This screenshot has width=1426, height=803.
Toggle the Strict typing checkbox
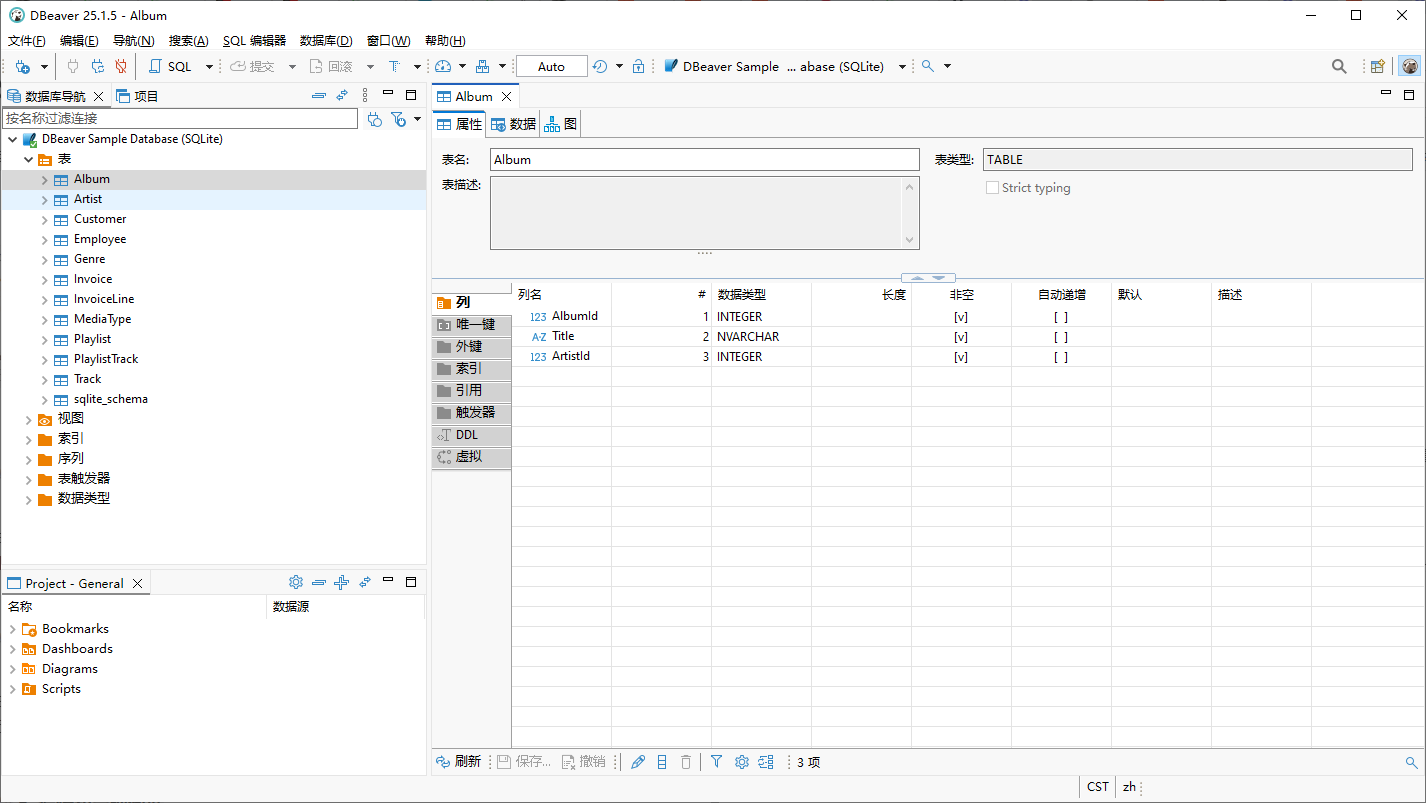992,188
